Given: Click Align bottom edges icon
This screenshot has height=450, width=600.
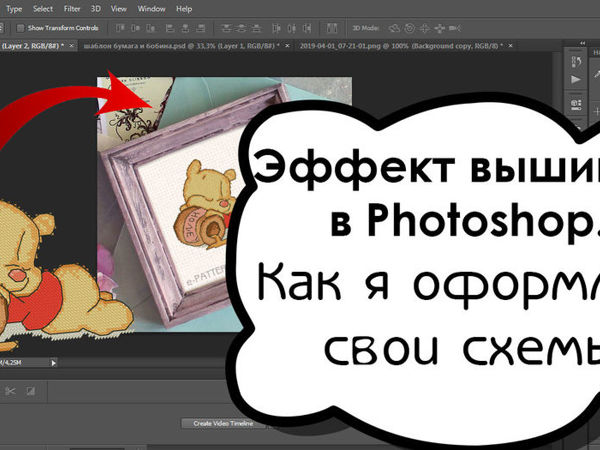Looking at the screenshot, I should click(151, 28).
